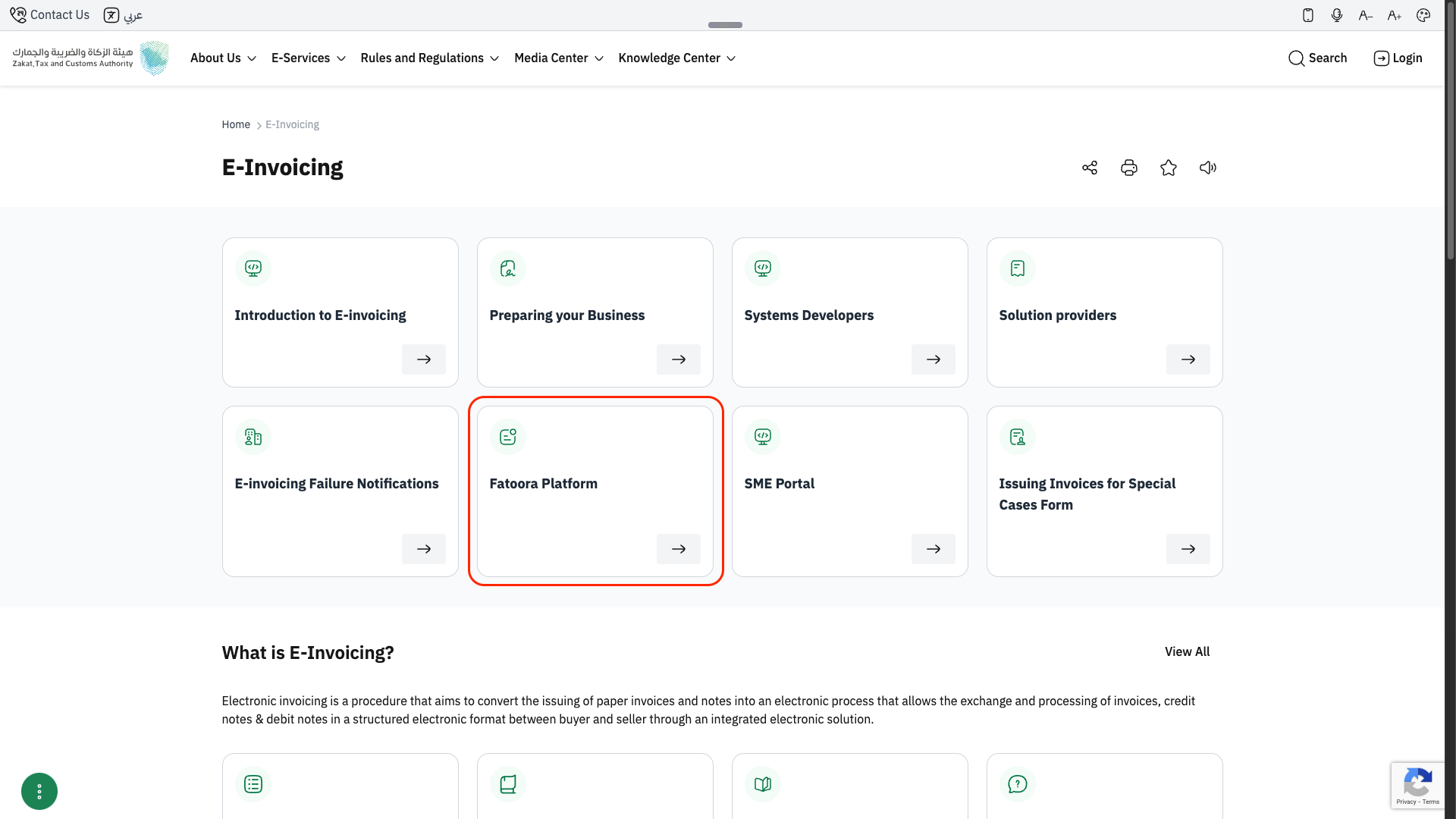Open the Fatoora Platform card arrow
This screenshot has width=1456, height=819.
point(678,549)
